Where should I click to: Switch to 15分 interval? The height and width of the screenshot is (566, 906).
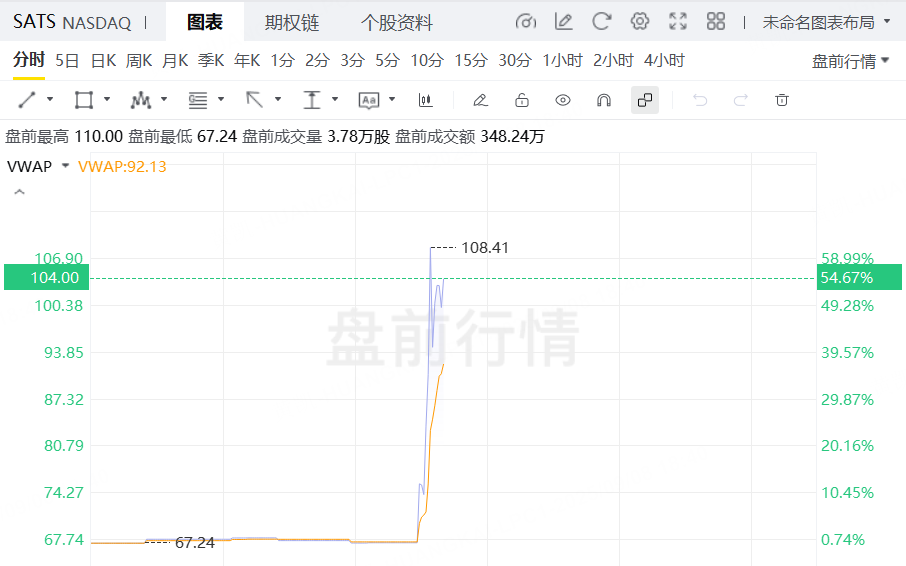click(471, 61)
